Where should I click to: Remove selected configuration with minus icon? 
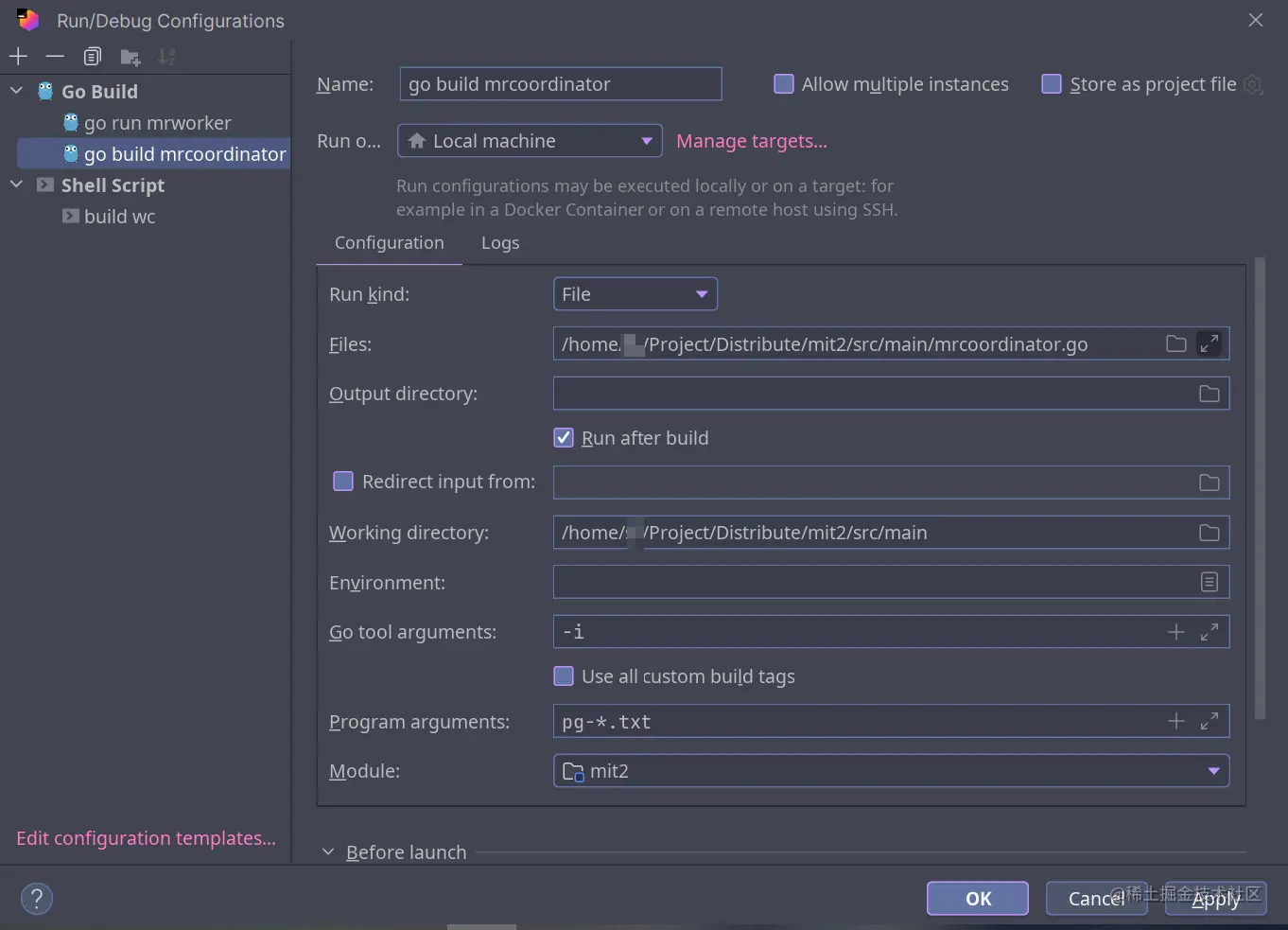55,57
